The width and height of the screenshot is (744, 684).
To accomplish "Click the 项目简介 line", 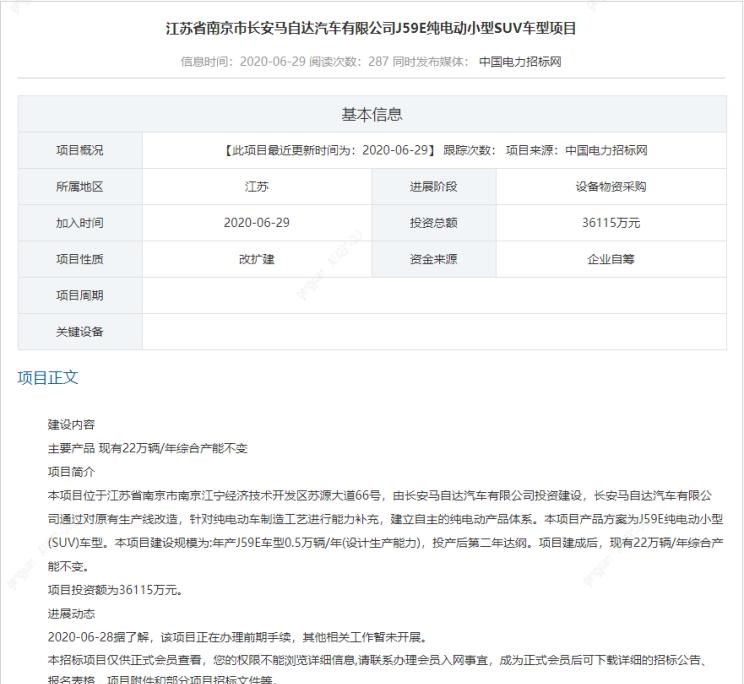I will coord(71,472).
